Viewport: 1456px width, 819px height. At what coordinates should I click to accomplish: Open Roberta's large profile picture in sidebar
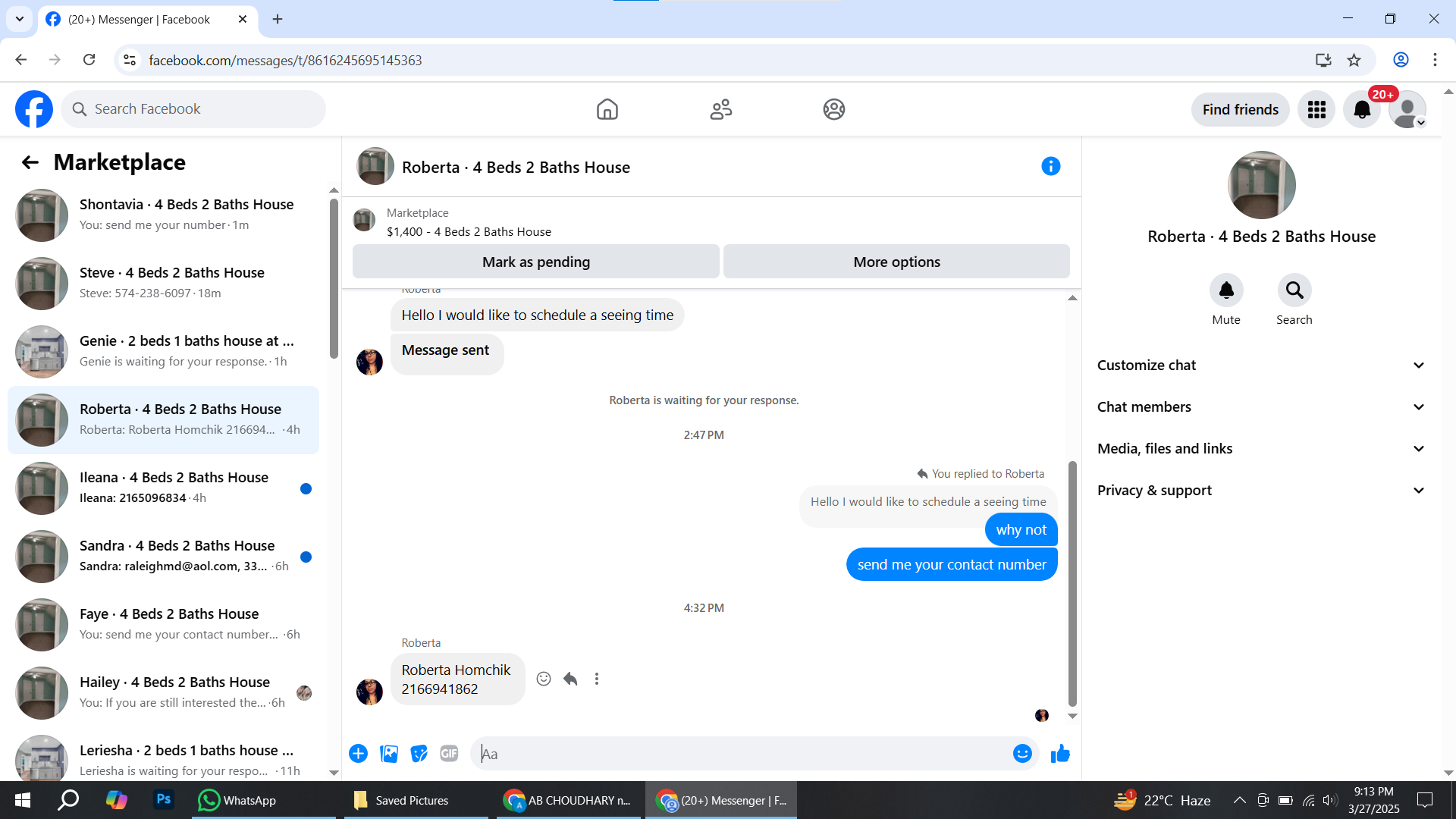1261,185
